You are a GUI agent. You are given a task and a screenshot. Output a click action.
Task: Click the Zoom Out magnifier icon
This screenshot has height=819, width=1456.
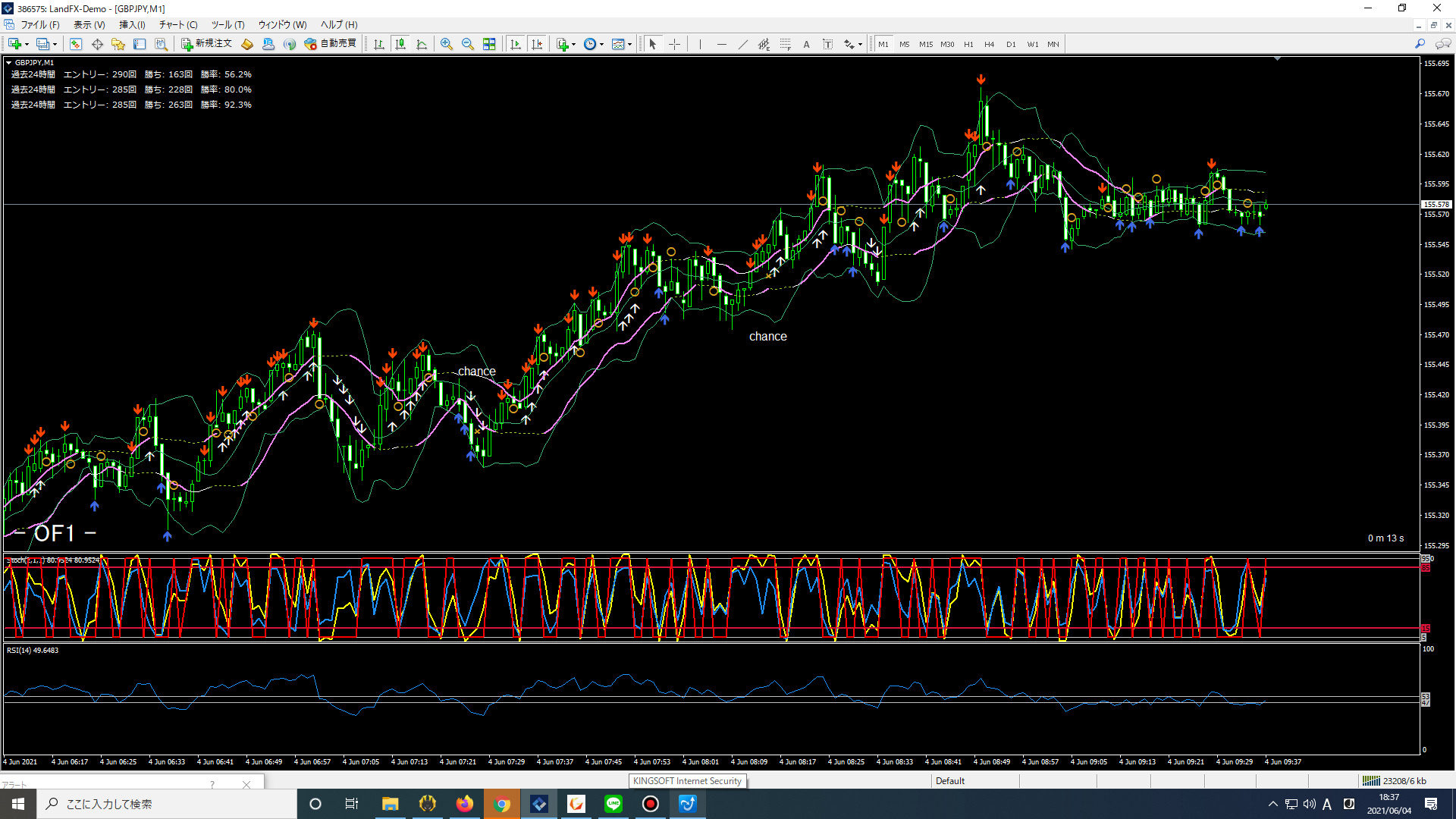click(468, 44)
